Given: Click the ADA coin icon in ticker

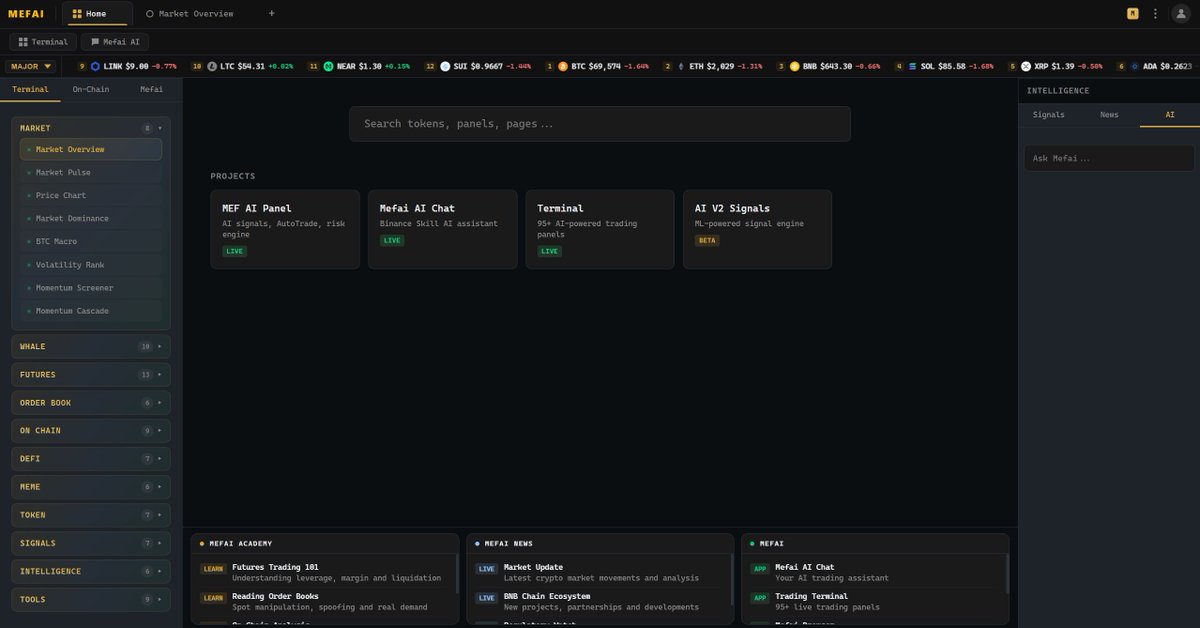Looking at the screenshot, I should [x=1135, y=66].
